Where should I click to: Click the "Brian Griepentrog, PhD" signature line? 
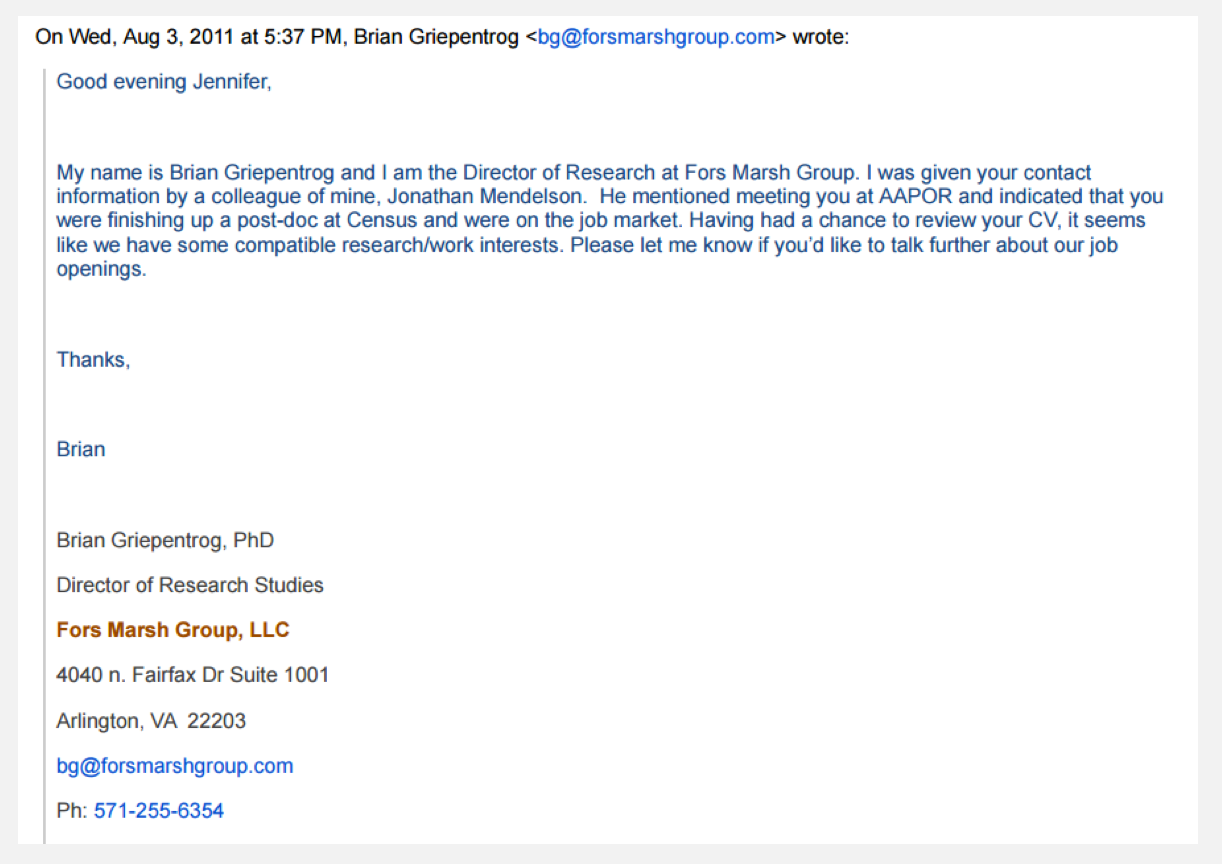point(165,541)
